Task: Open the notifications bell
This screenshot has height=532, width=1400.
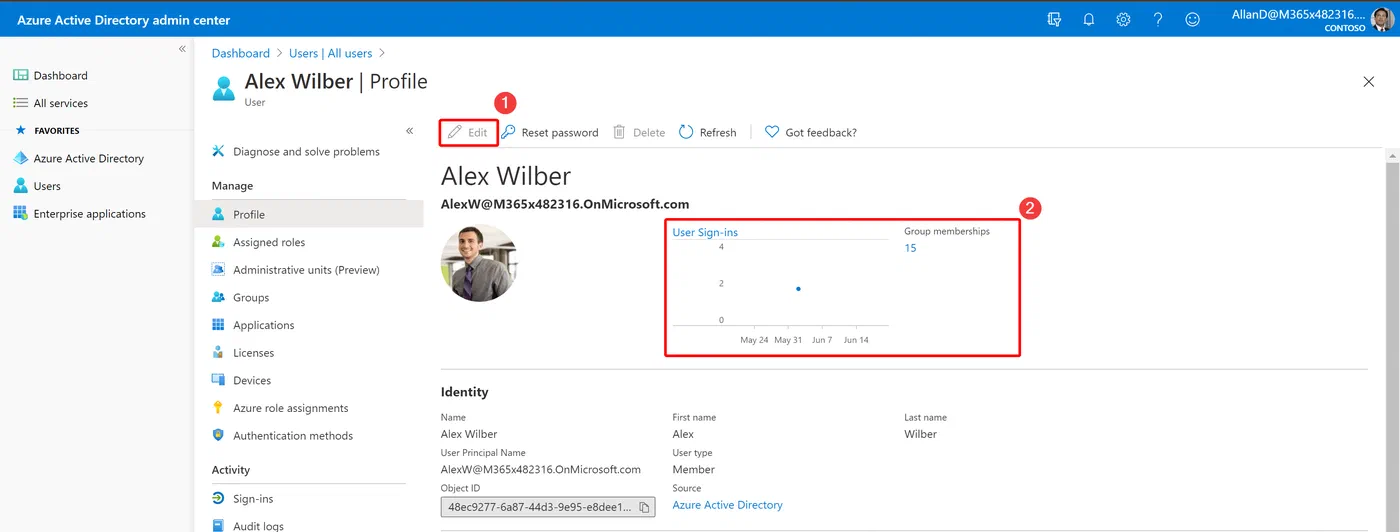Action: point(1089,19)
